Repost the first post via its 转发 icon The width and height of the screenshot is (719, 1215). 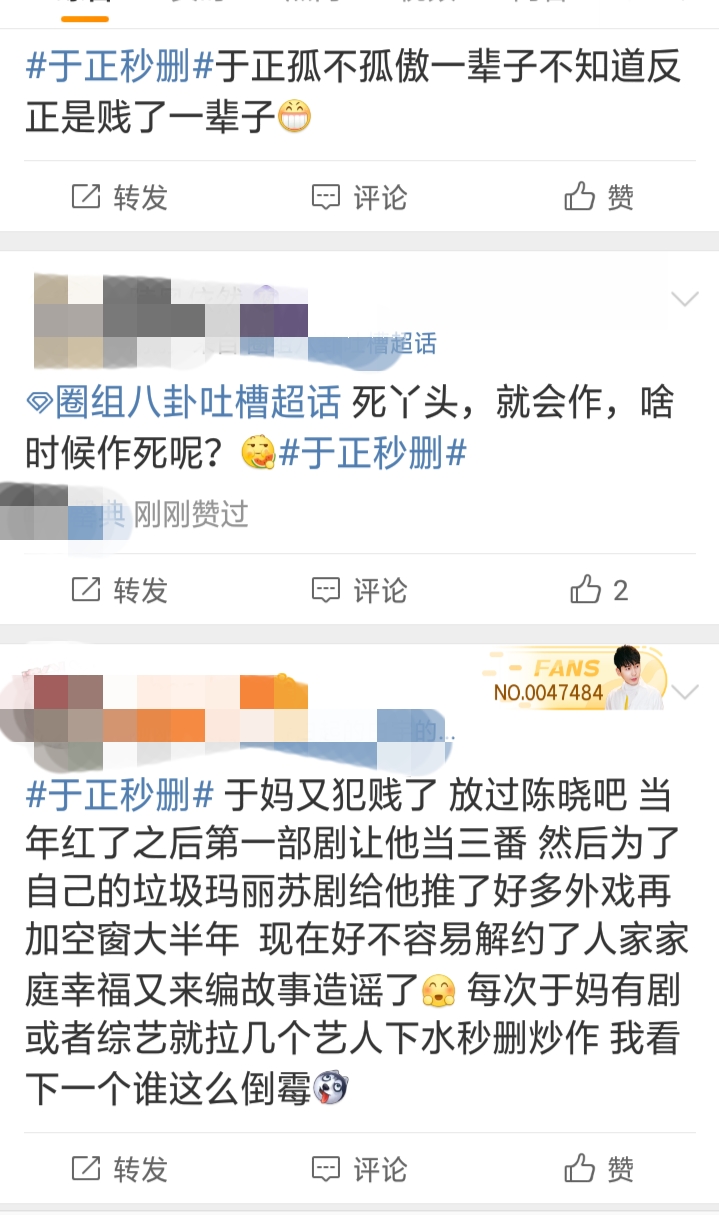tap(119, 197)
